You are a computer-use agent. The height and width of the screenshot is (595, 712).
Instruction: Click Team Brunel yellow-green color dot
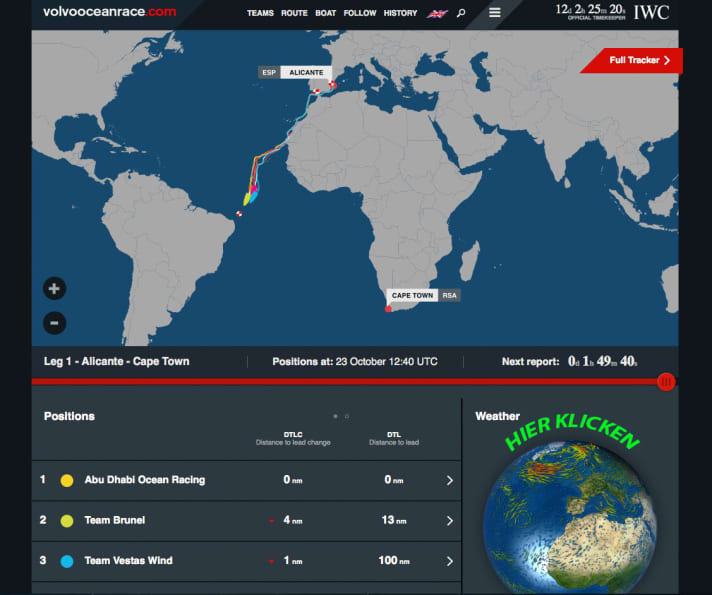pos(67,521)
